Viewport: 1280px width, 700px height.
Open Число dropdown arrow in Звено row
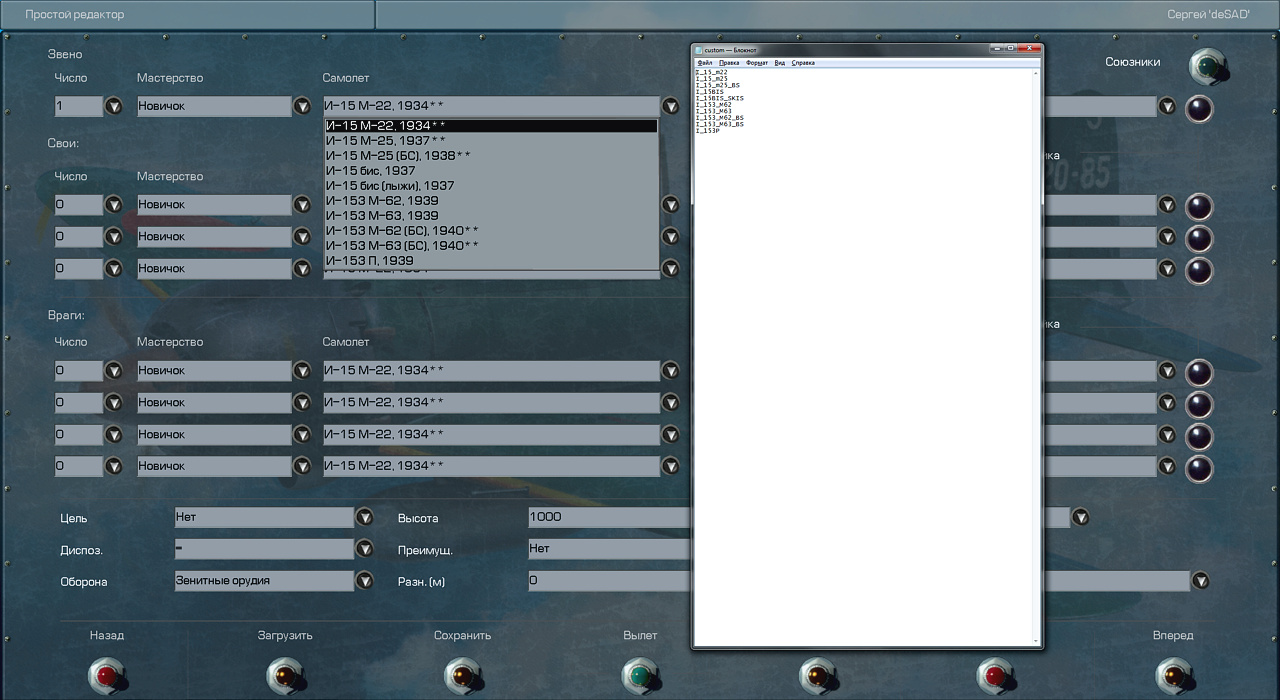114,105
